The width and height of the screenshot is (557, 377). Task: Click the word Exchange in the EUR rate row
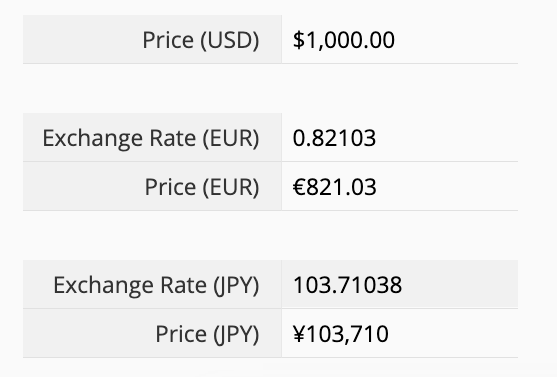92,138
